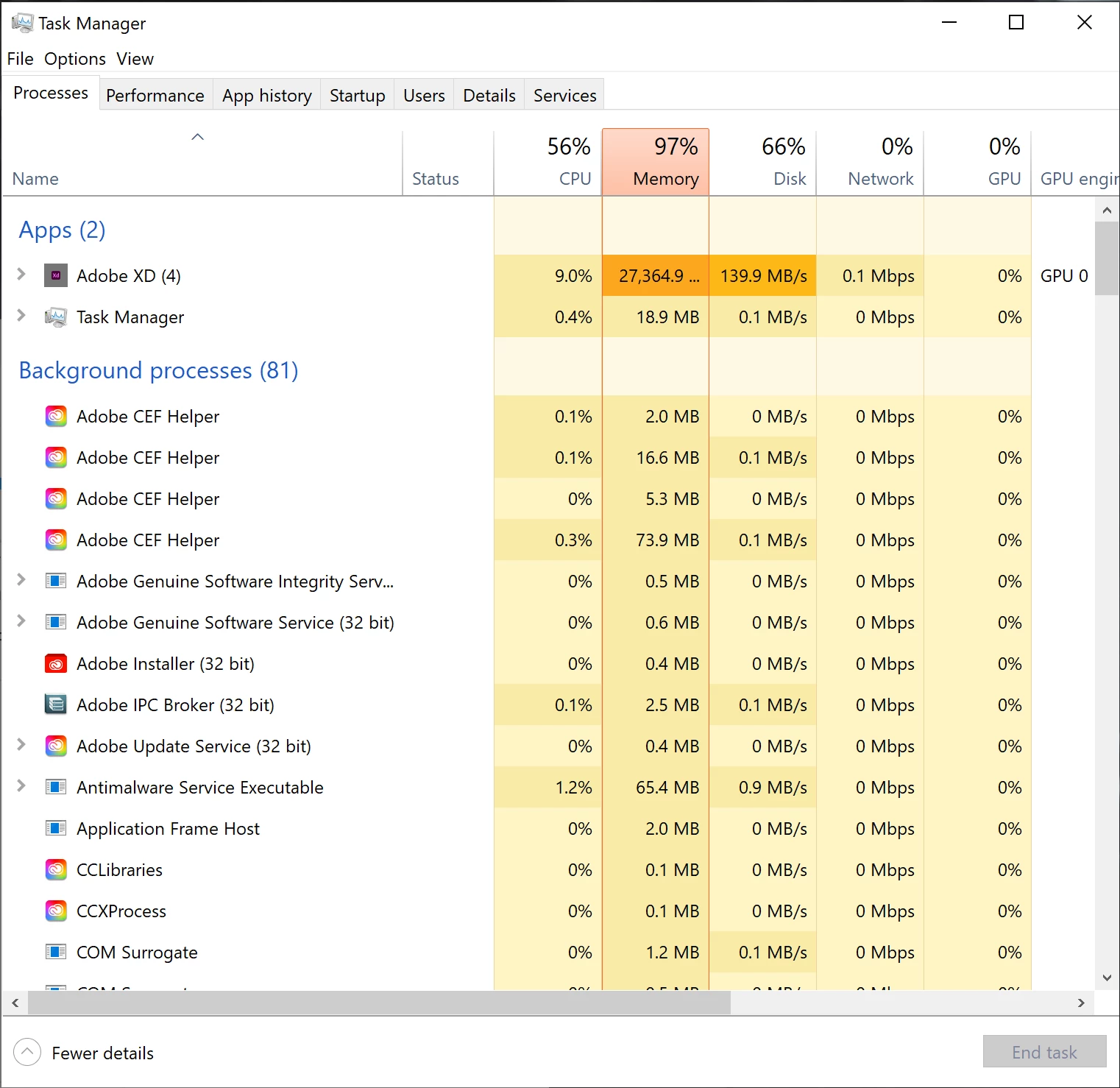
Task: Click the Adobe Genuine Software Service icon
Action: click(56, 623)
